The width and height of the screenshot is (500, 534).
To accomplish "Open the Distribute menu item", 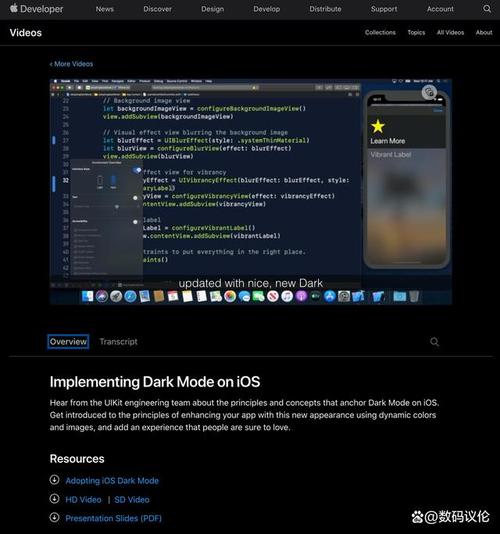I will coord(325,9).
